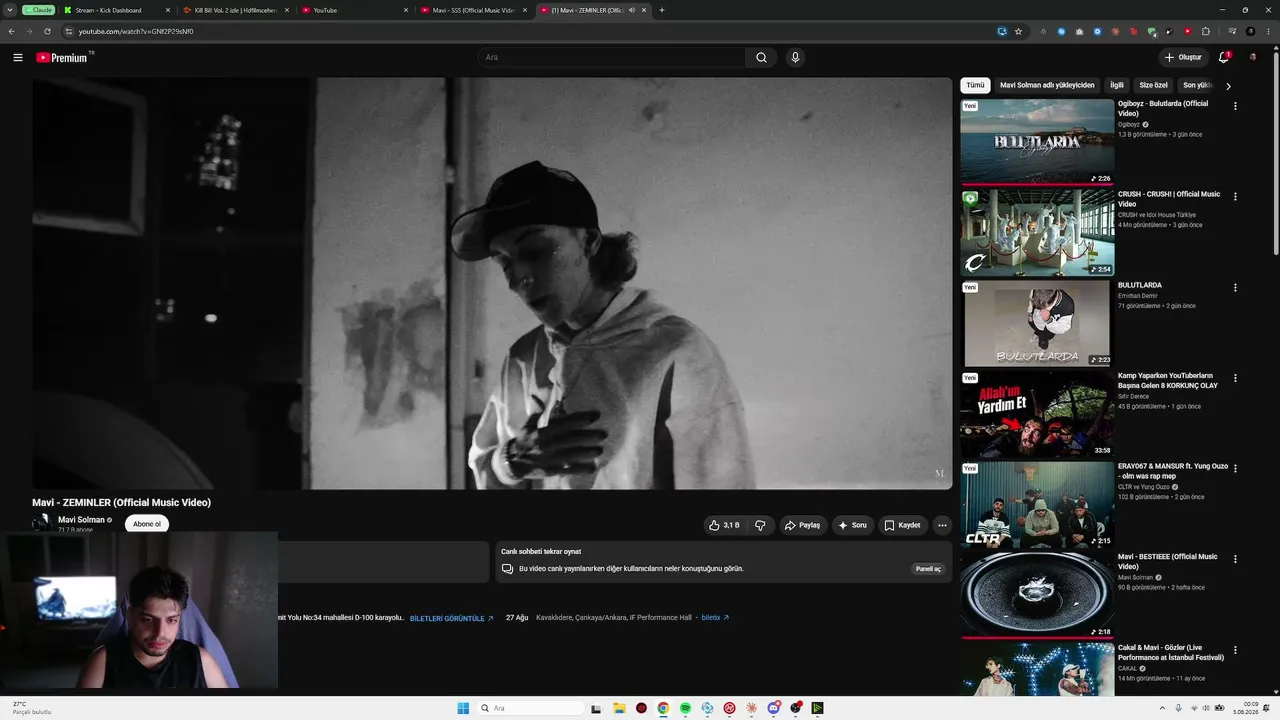Image resolution: width=1280 pixels, height=720 pixels.
Task: Open more actions menu under the video
Action: [x=941, y=525]
